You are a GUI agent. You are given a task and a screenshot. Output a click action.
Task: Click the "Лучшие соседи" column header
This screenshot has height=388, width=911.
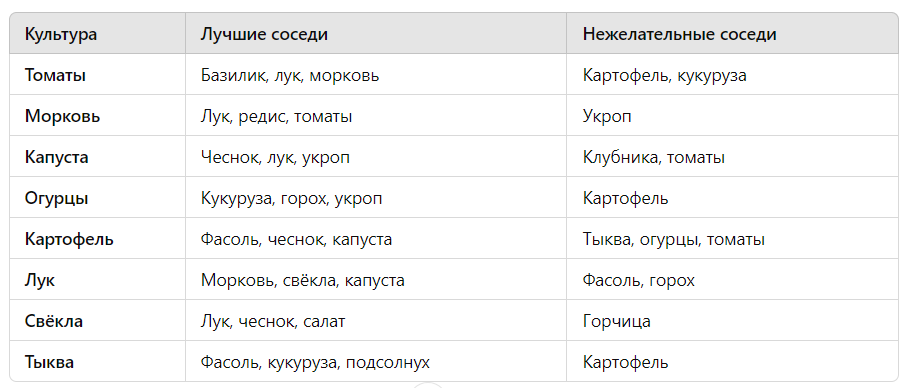[x=264, y=34]
